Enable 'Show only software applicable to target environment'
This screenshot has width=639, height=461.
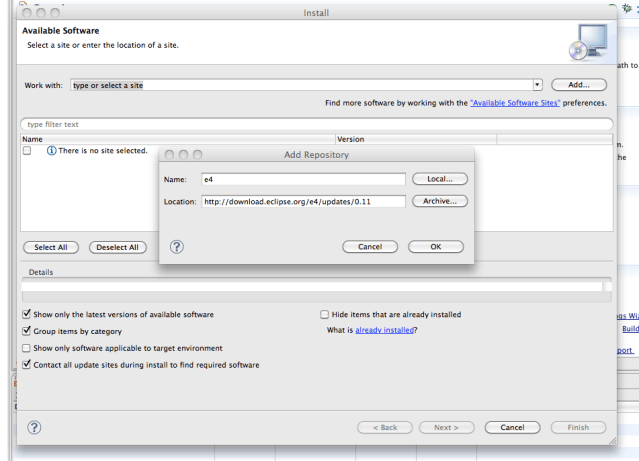(x=26, y=348)
